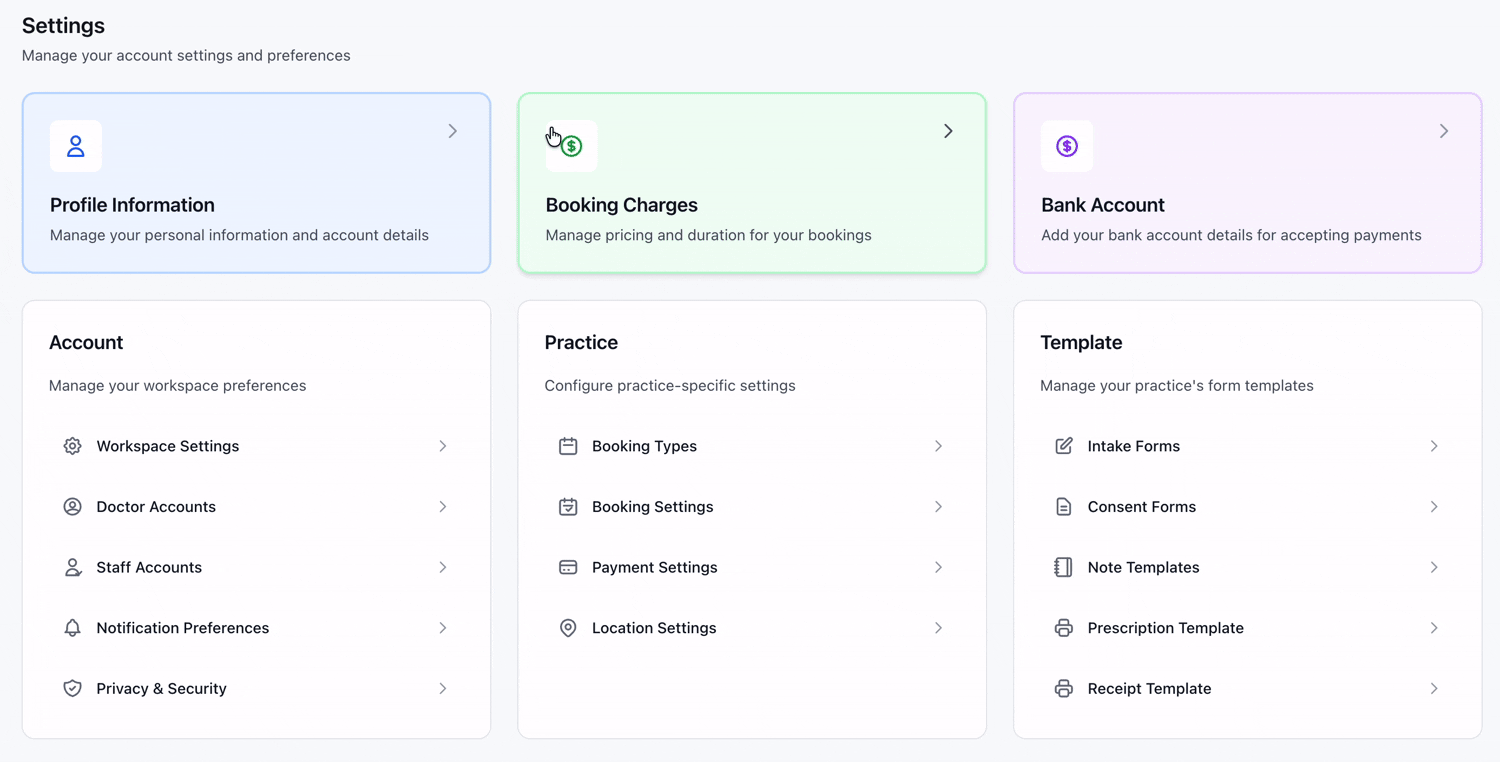Expand the Bank Account card chevron
Image resolution: width=1500 pixels, height=762 pixels.
pos(1444,131)
